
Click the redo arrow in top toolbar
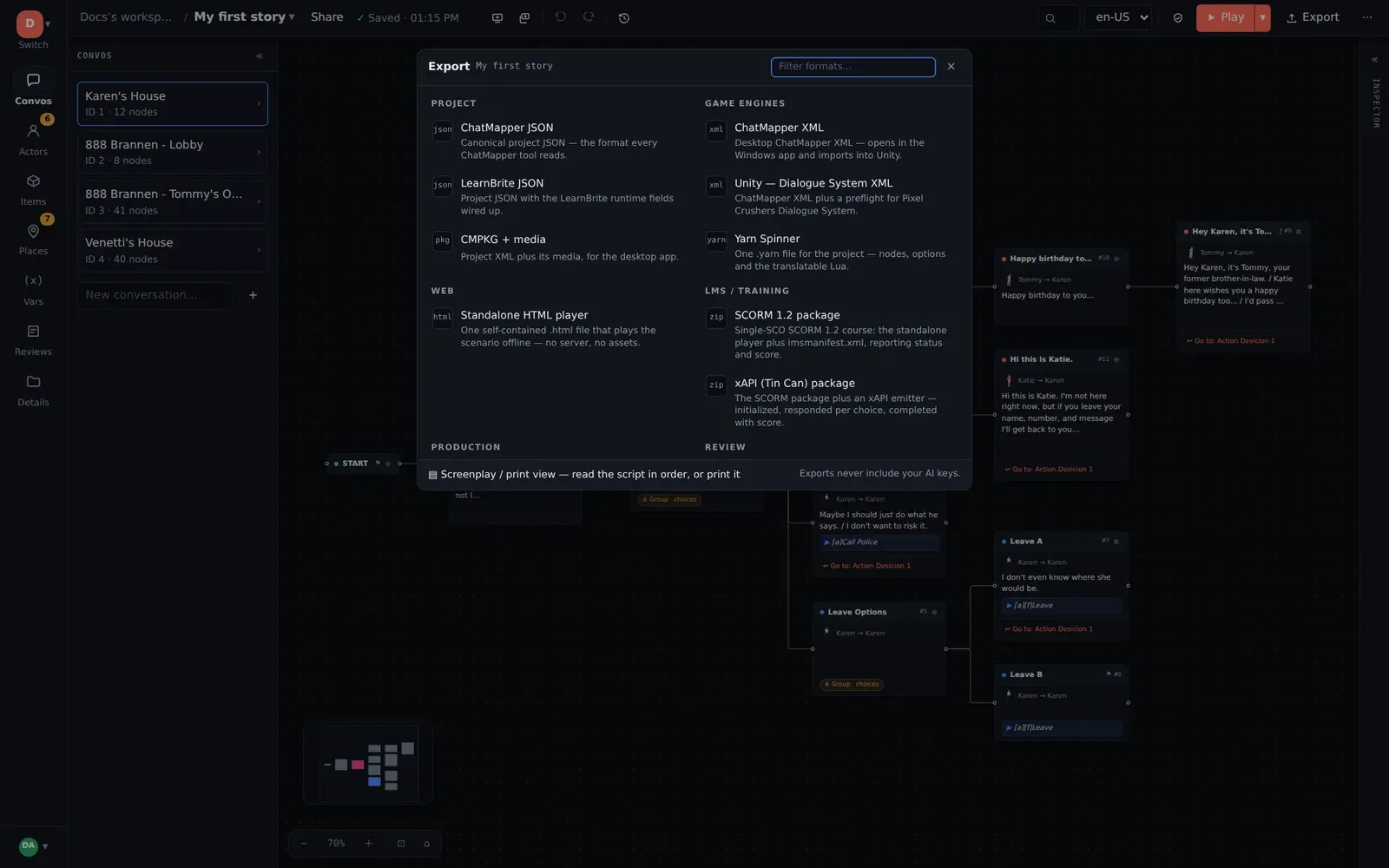pos(589,17)
